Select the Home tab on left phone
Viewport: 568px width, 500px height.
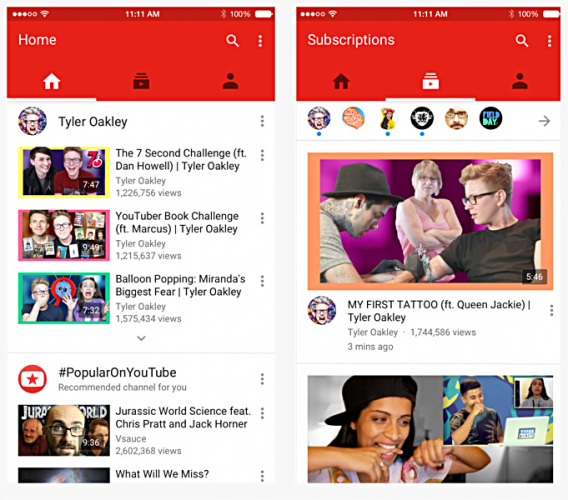[51, 81]
